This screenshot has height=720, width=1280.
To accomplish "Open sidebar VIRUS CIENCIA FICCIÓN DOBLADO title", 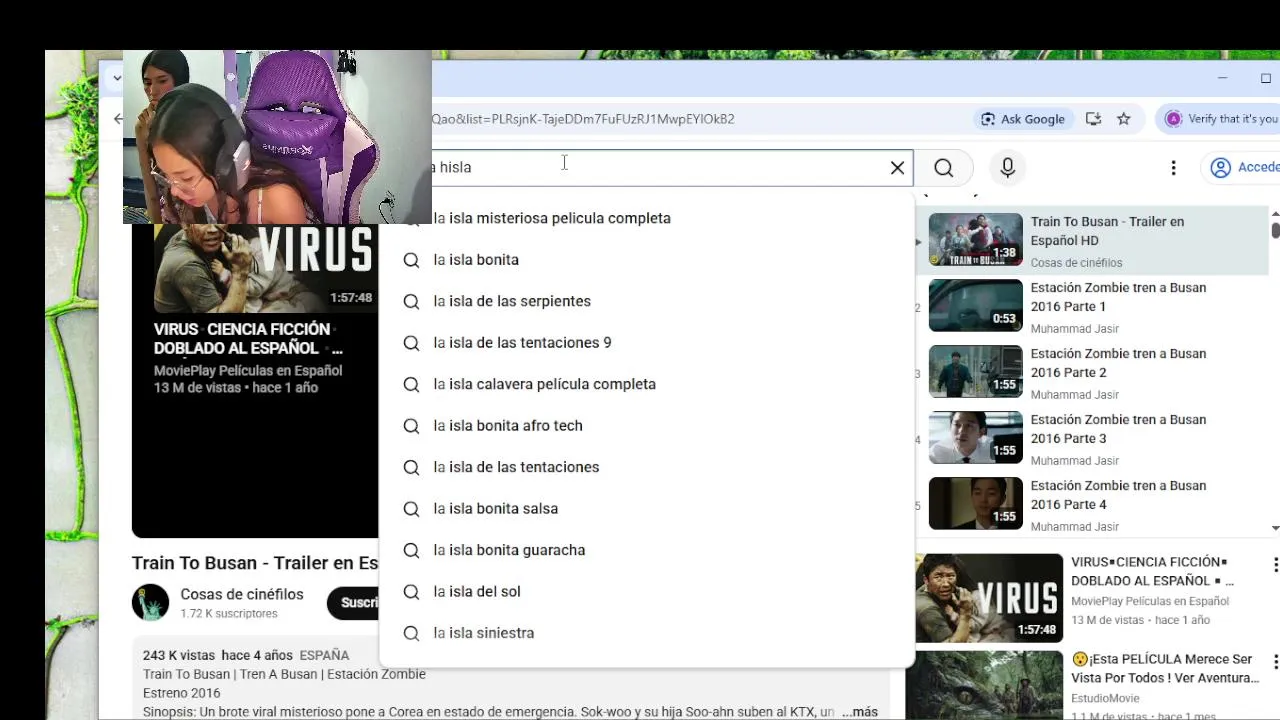I will click(1152, 571).
